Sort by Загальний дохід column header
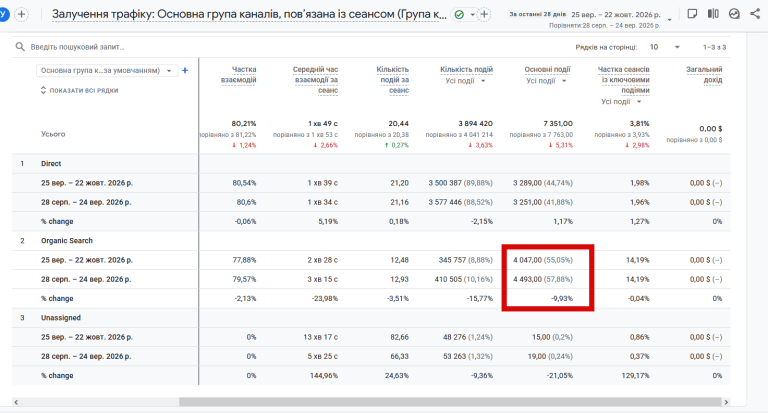The width and height of the screenshot is (768, 413). tap(704, 74)
